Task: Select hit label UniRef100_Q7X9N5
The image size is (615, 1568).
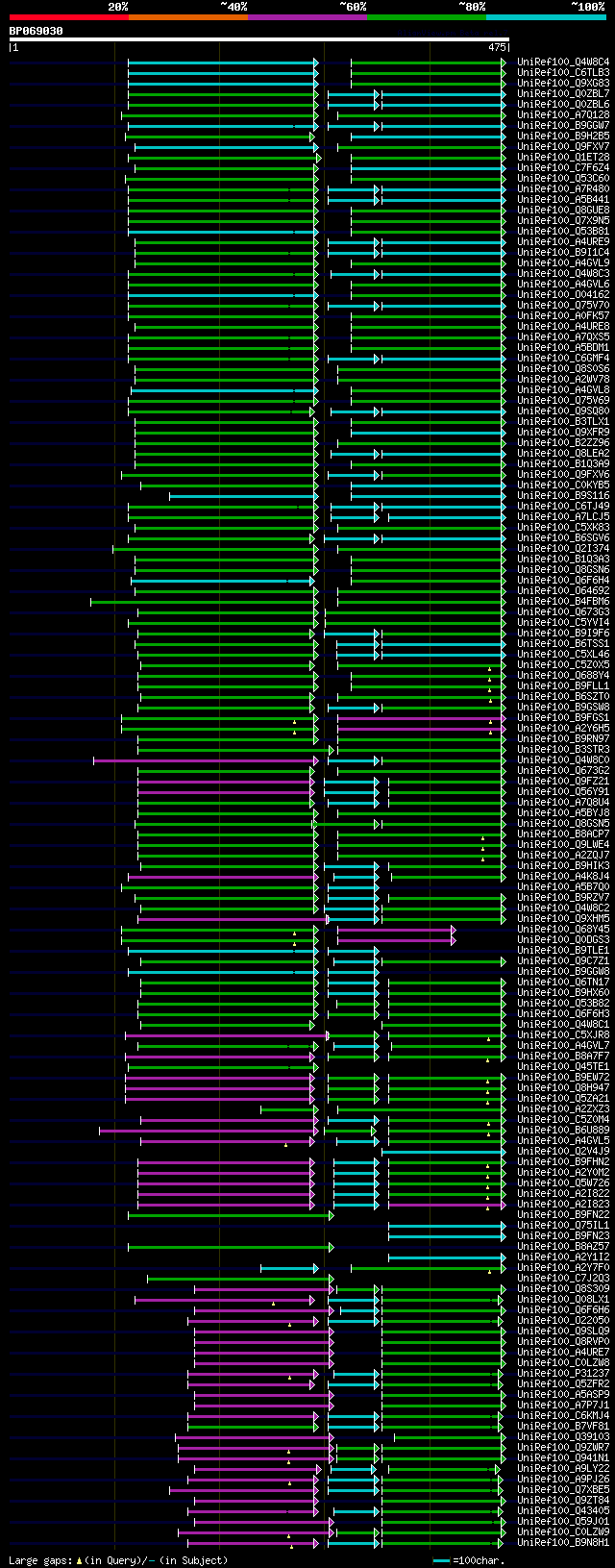Action: 563,220
